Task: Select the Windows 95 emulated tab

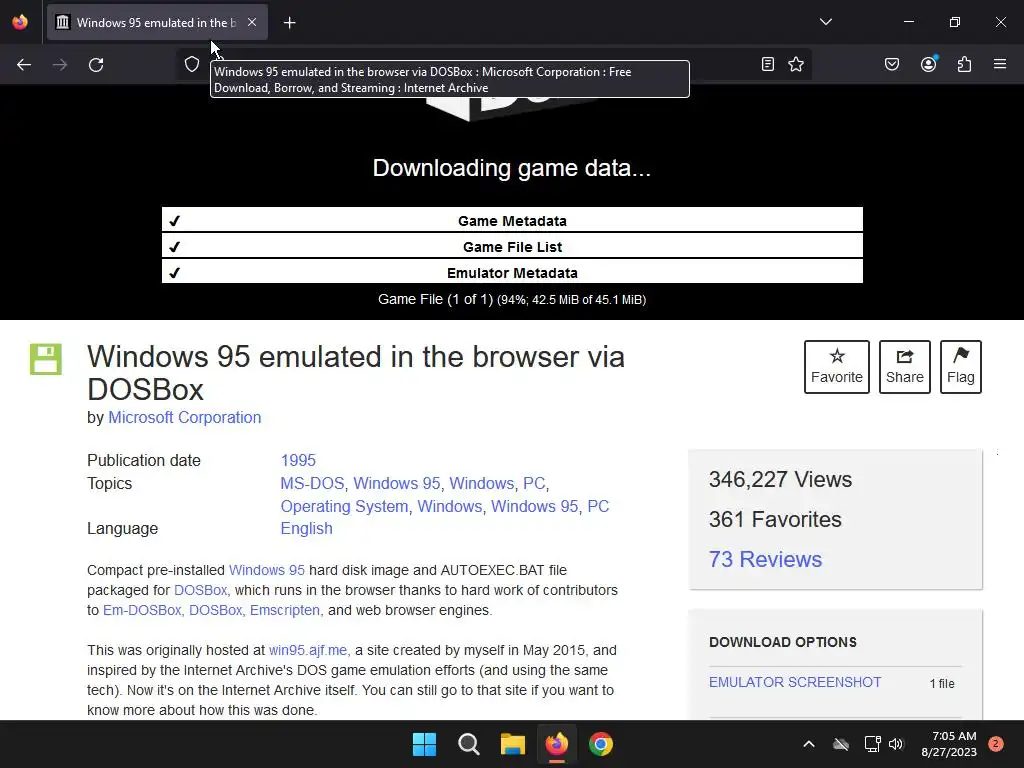Action: [x=157, y=22]
